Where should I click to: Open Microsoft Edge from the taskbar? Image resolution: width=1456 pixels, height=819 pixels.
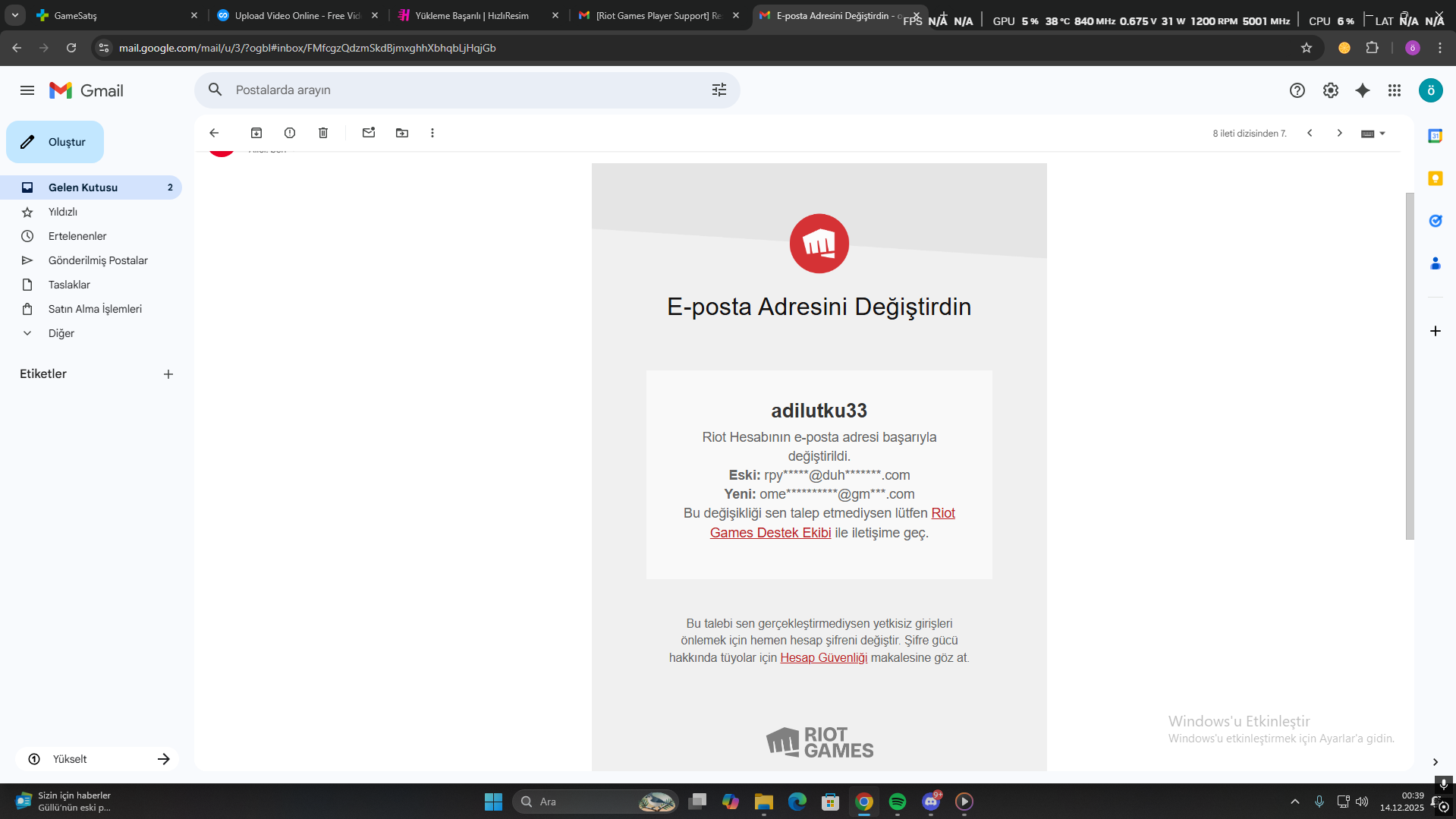pyautogui.click(x=797, y=802)
